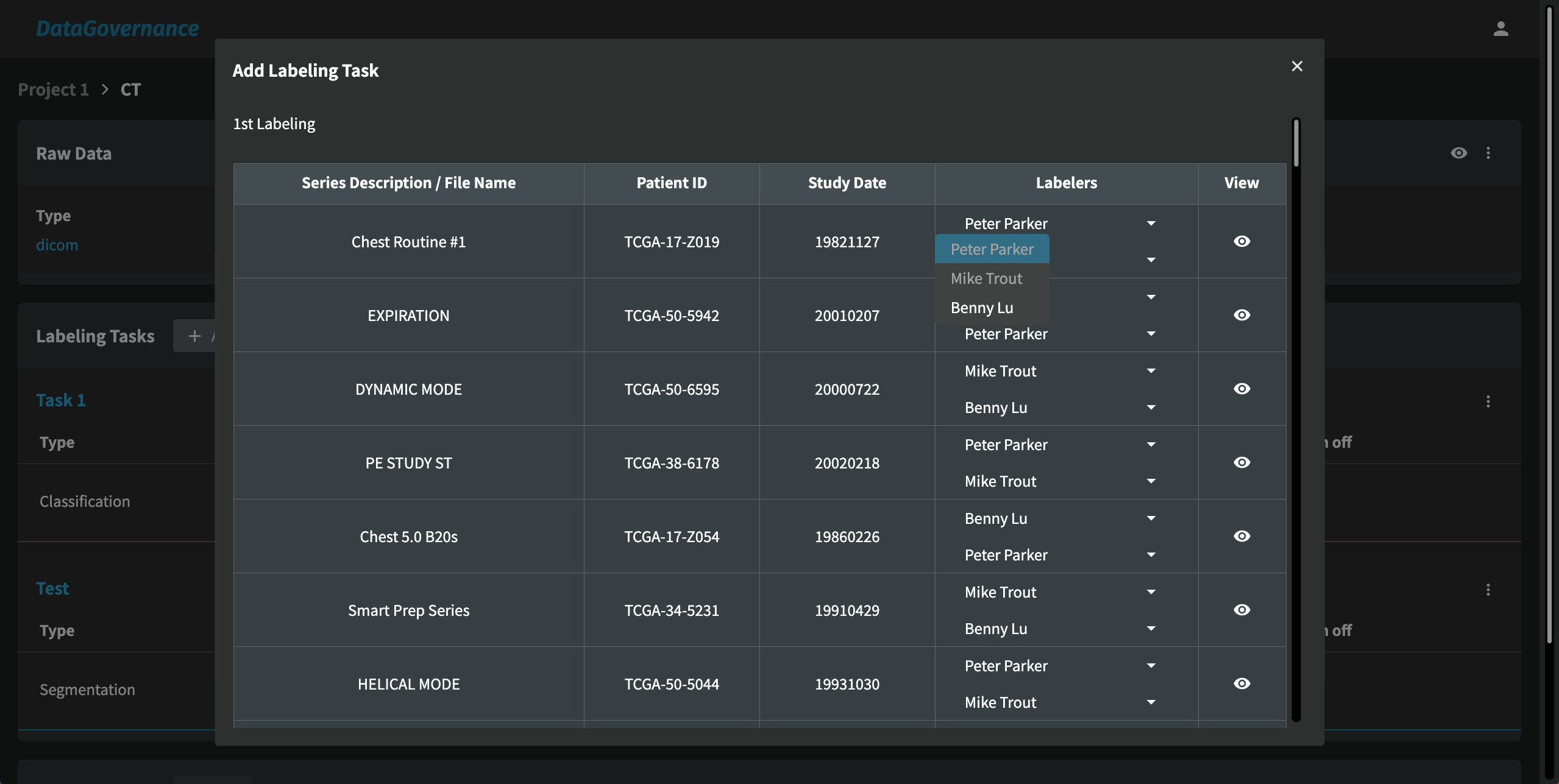The width and height of the screenshot is (1559, 784).
Task: View the EXPIRATION series
Action: (1242, 315)
